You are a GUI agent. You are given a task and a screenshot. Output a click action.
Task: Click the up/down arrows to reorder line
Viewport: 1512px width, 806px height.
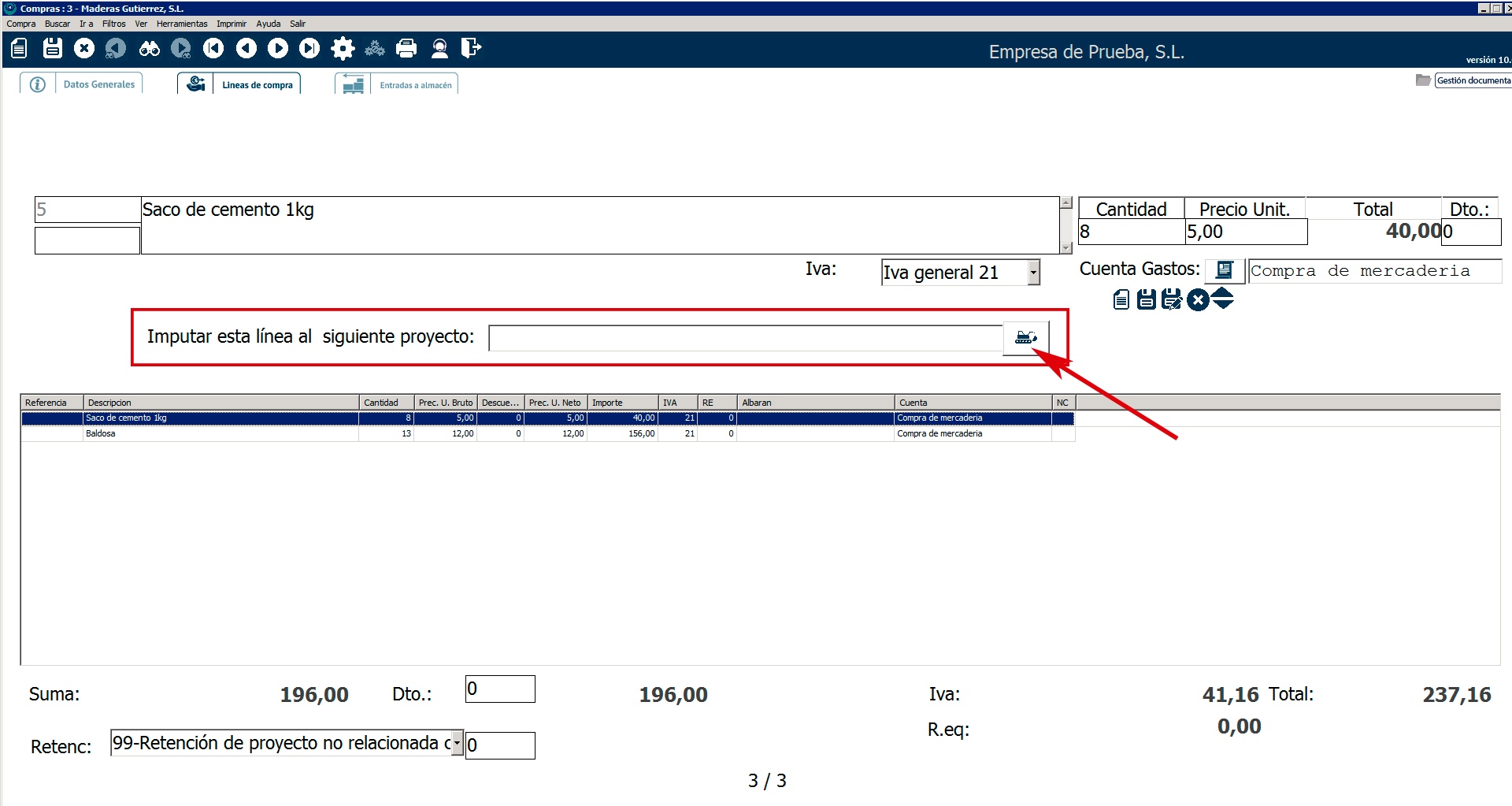(1222, 299)
